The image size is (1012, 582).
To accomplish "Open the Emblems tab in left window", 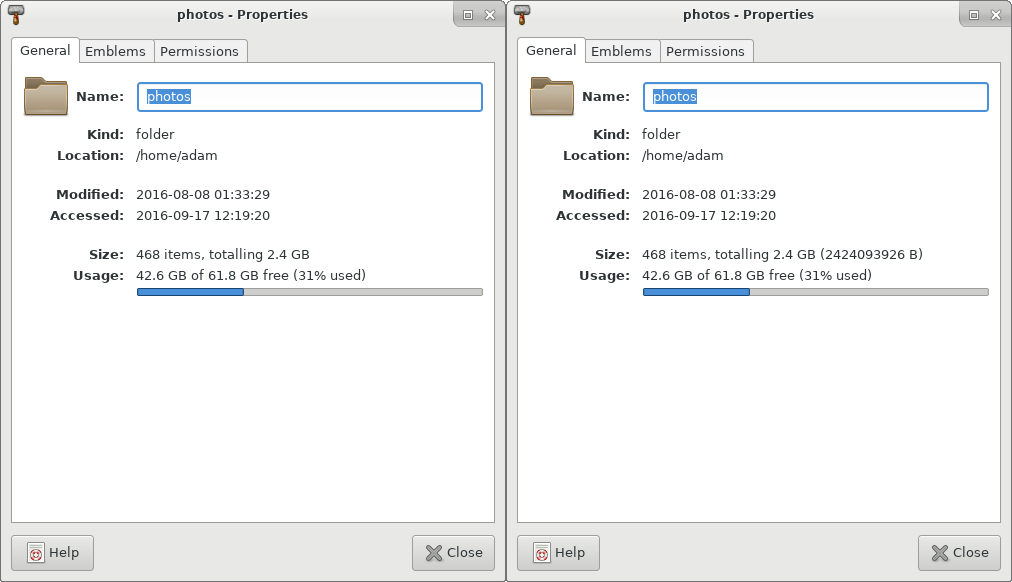I will [x=115, y=51].
